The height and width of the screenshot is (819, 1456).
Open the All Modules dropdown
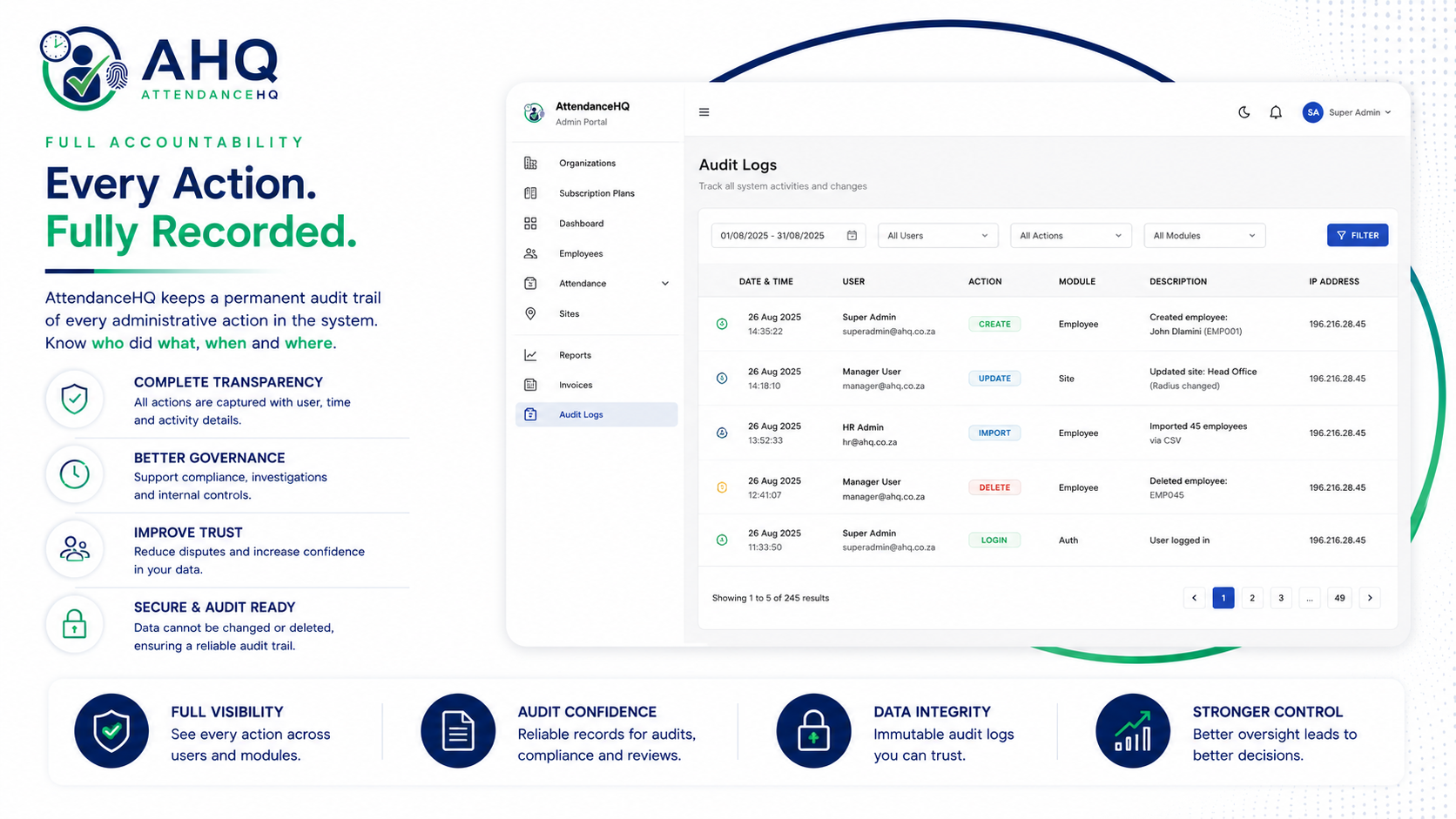click(x=1203, y=236)
